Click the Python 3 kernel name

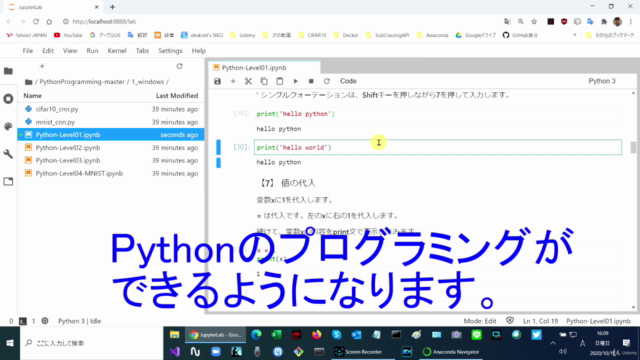click(x=602, y=81)
